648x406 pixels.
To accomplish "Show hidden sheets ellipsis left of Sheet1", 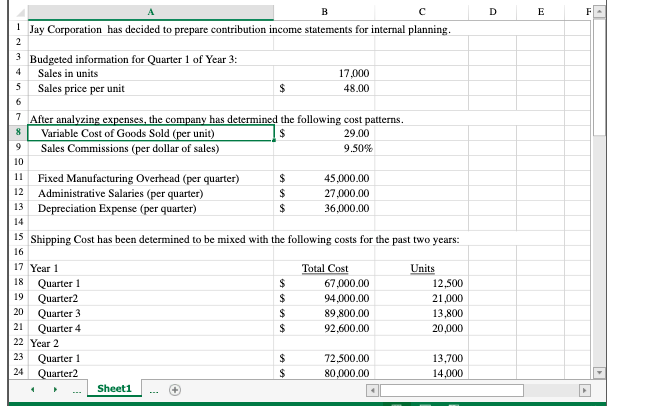I will [77, 390].
